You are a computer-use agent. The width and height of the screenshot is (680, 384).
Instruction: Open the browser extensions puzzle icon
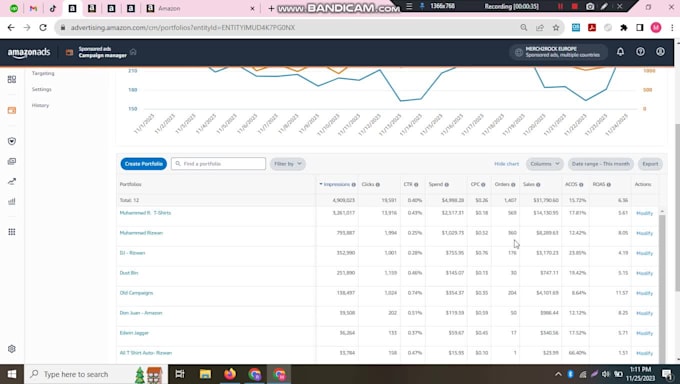click(x=624, y=27)
